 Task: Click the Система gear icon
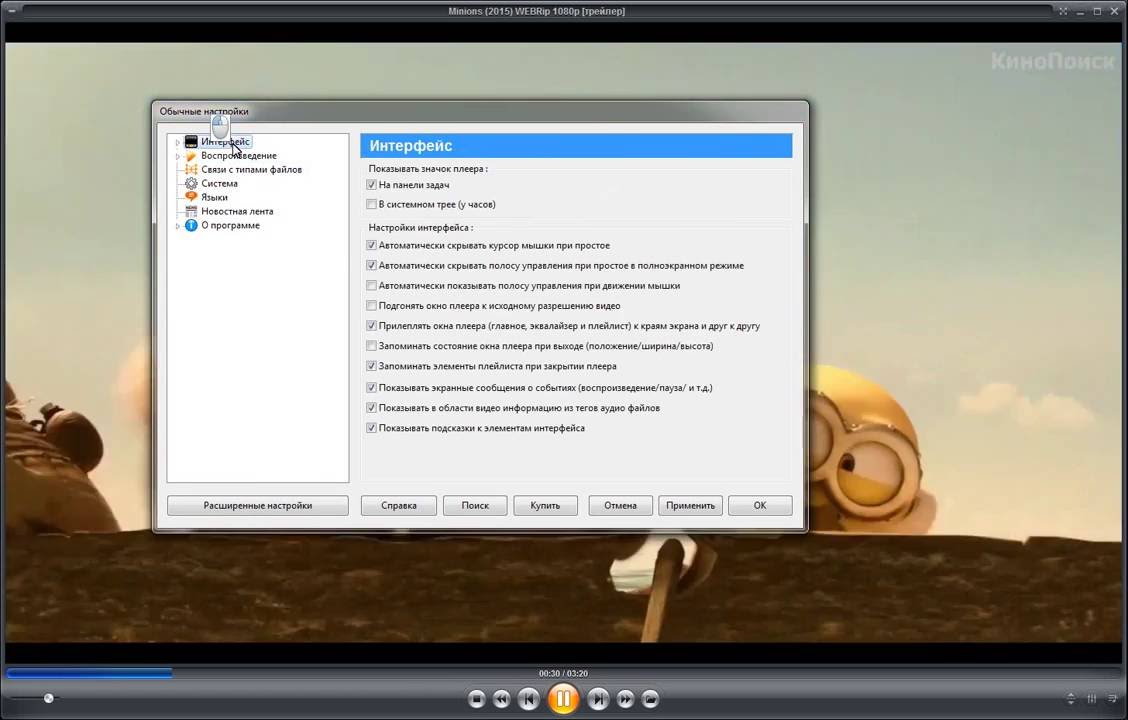pos(191,183)
